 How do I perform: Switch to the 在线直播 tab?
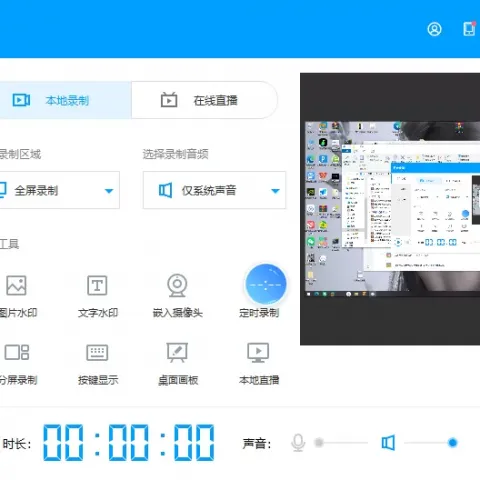pyautogui.click(x=204, y=100)
